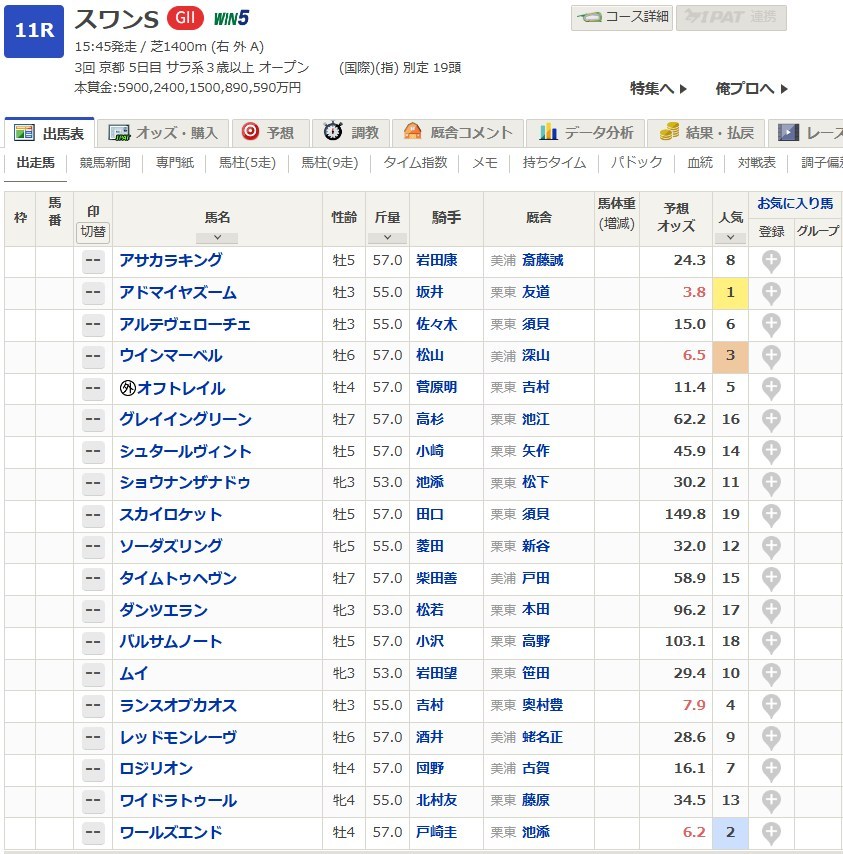Open the 予想 tab with target icon
The height and width of the screenshot is (854, 843).
269,132
